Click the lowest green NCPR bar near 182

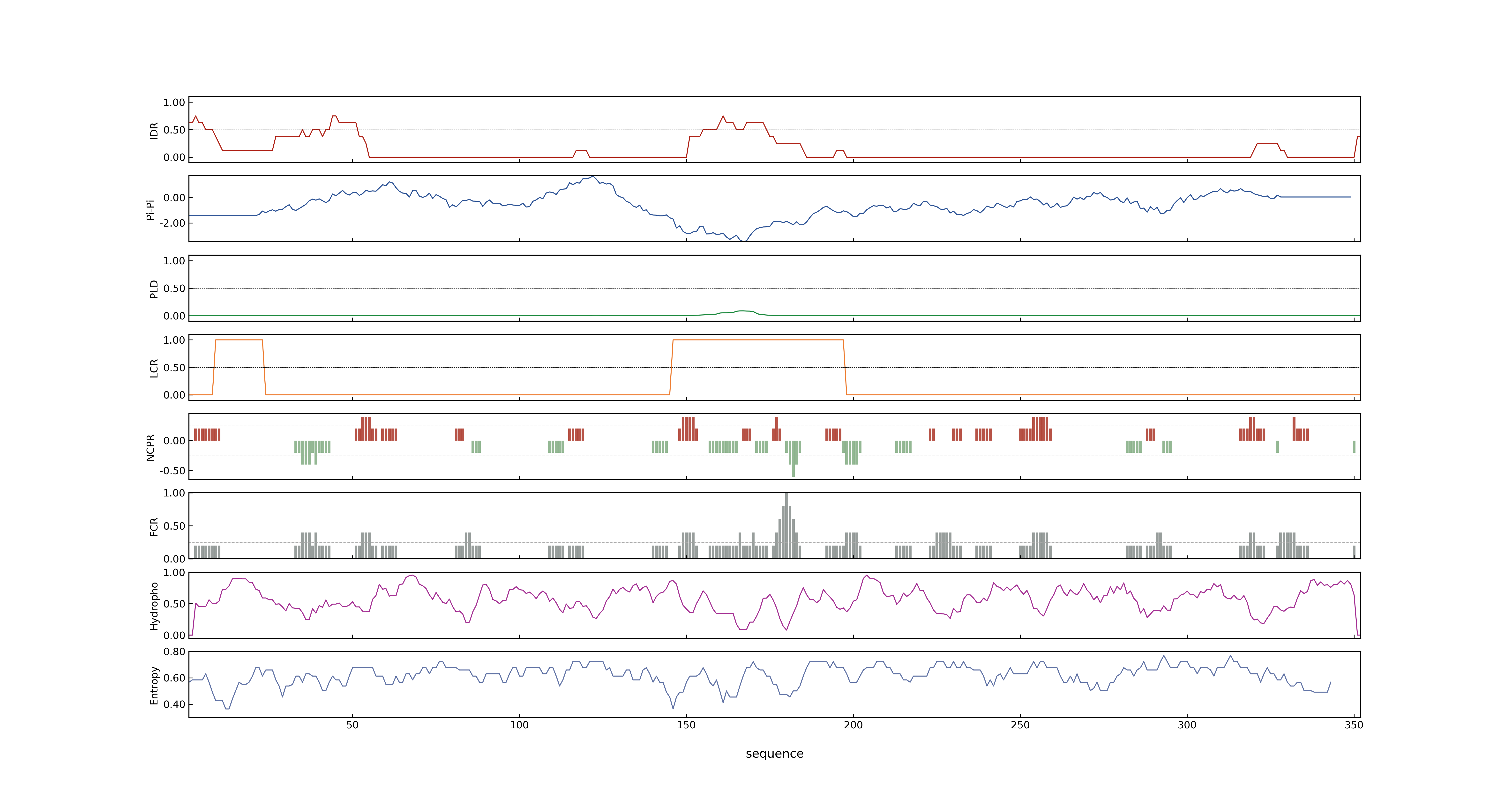click(x=793, y=459)
